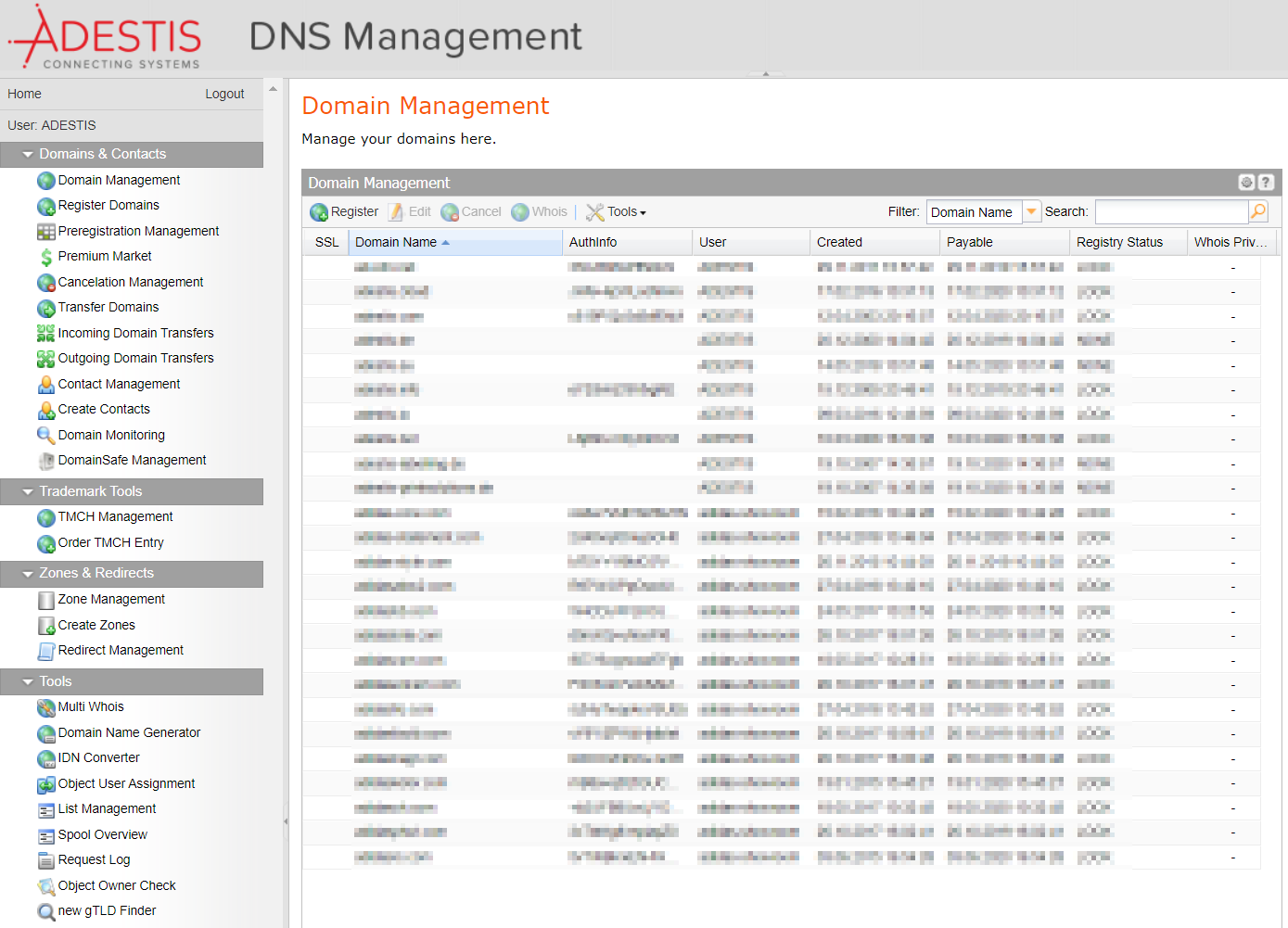The width and height of the screenshot is (1288, 928).
Task: Click the Register toolbar icon
Action: (319, 212)
